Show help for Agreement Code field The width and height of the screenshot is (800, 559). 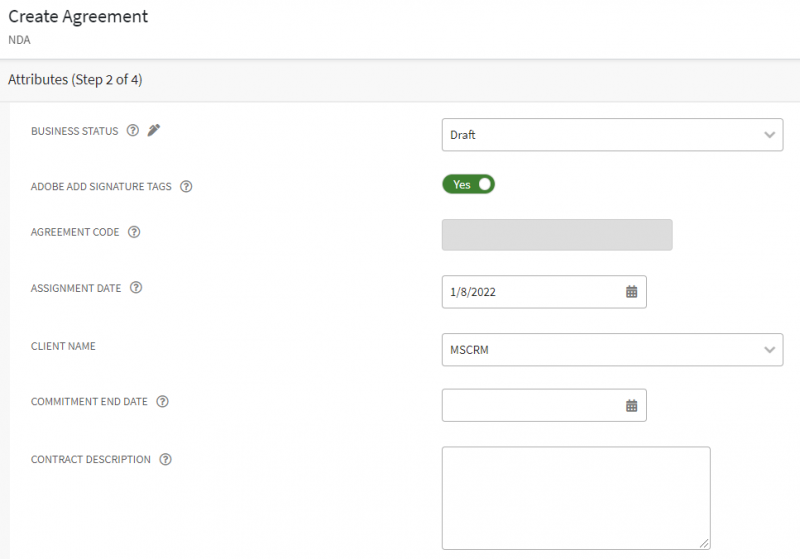134,232
